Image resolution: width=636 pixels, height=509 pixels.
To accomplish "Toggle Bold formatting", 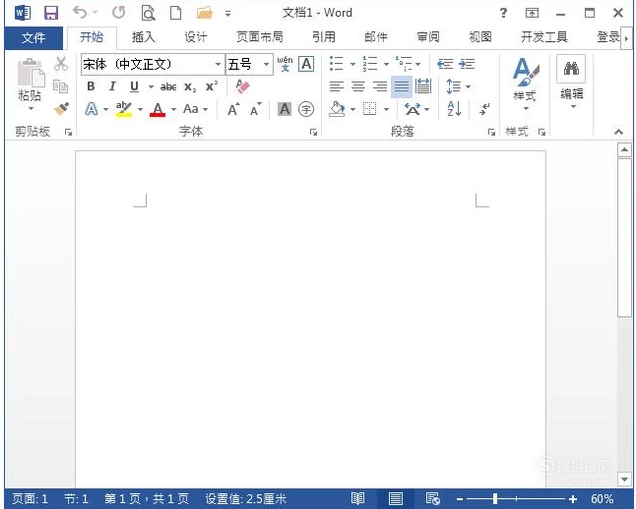I will click(91, 87).
